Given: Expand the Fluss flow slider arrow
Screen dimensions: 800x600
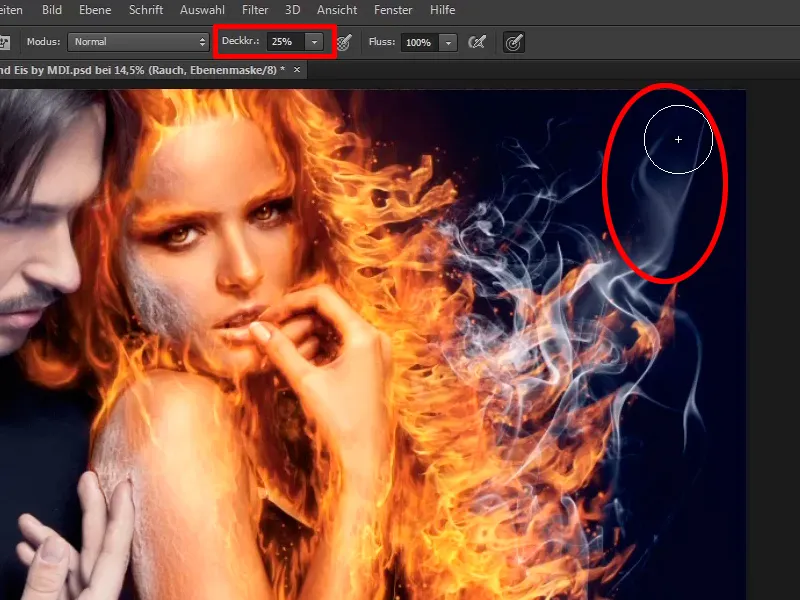Looking at the screenshot, I should pos(448,42).
